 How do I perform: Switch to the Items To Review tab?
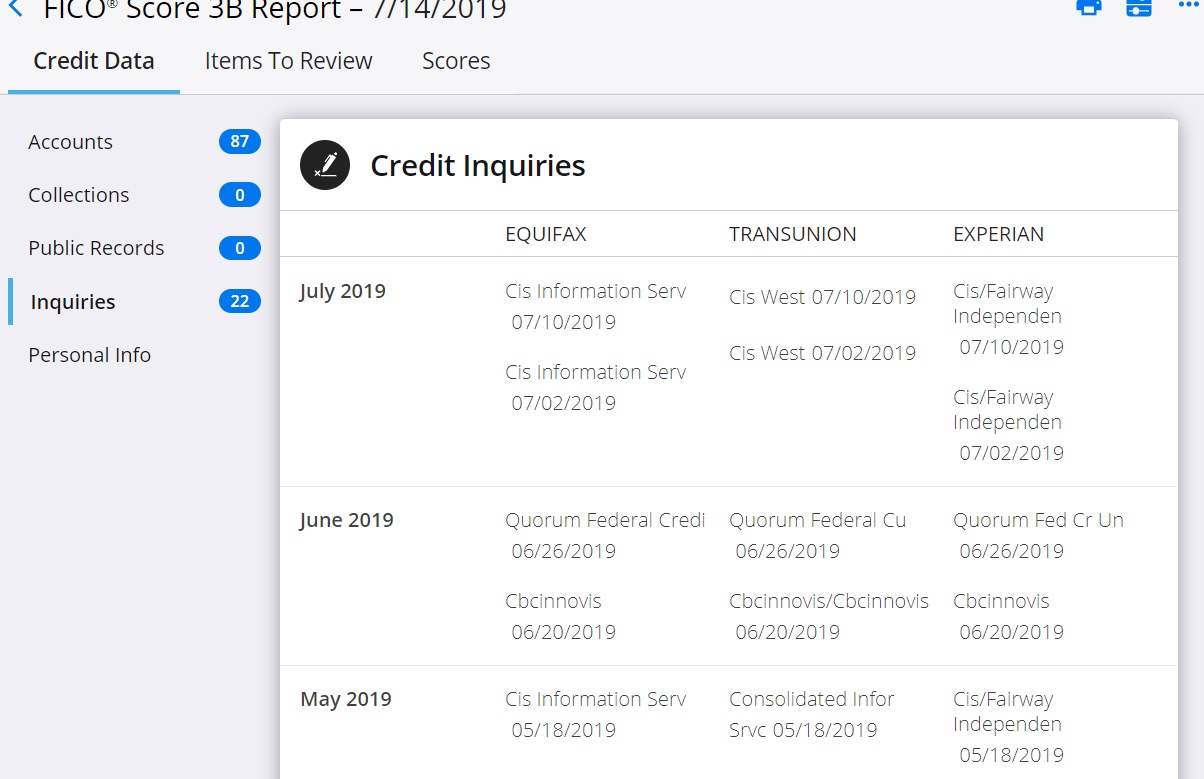[x=288, y=61]
